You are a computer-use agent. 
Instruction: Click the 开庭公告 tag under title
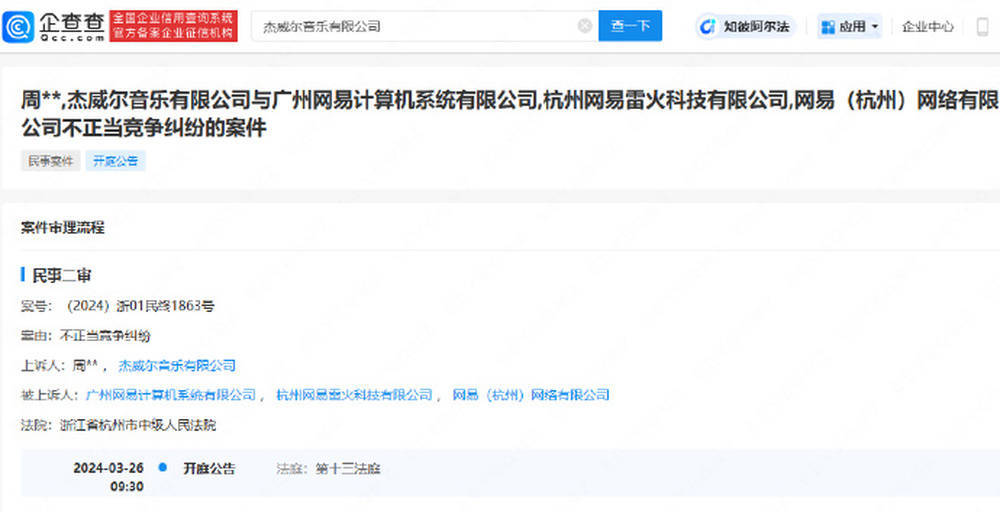(x=115, y=161)
